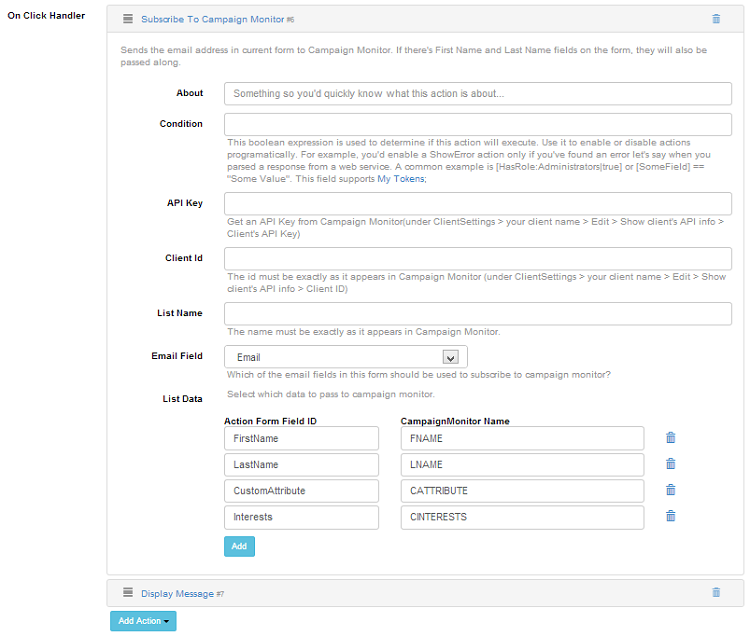Grab the Display Message reorder handle
Image resolution: width=750 pixels, height=636 pixels.
click(128, 592)
